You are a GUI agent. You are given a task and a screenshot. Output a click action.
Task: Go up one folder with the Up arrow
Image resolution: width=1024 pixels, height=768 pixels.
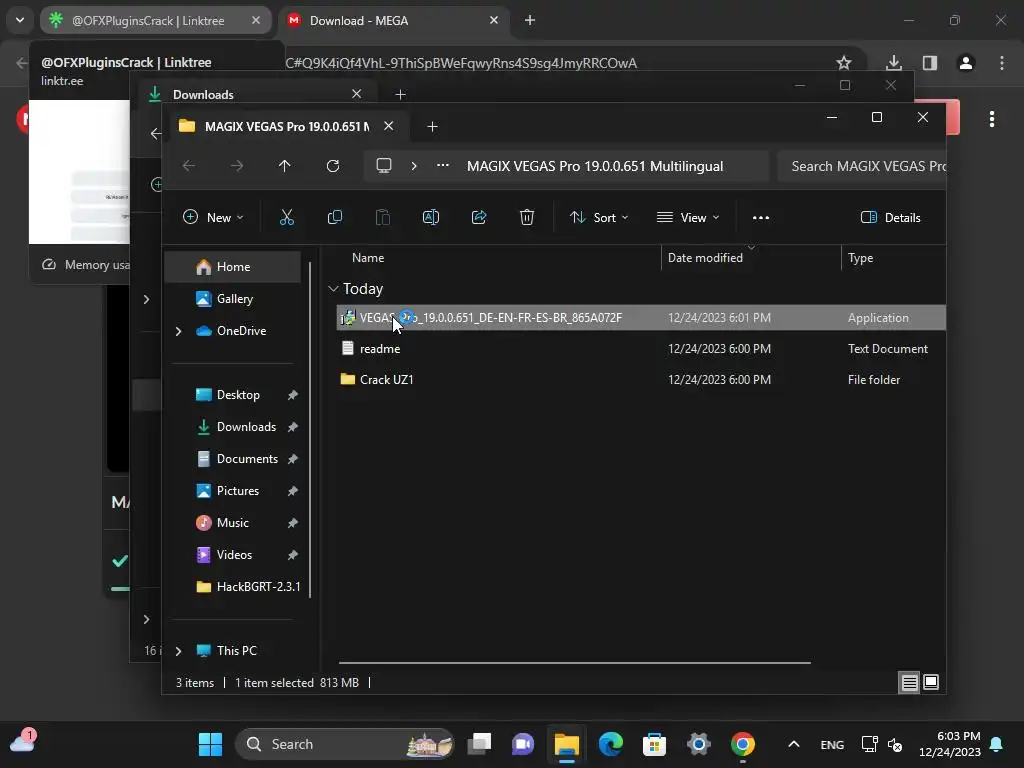tap(284, 166)
